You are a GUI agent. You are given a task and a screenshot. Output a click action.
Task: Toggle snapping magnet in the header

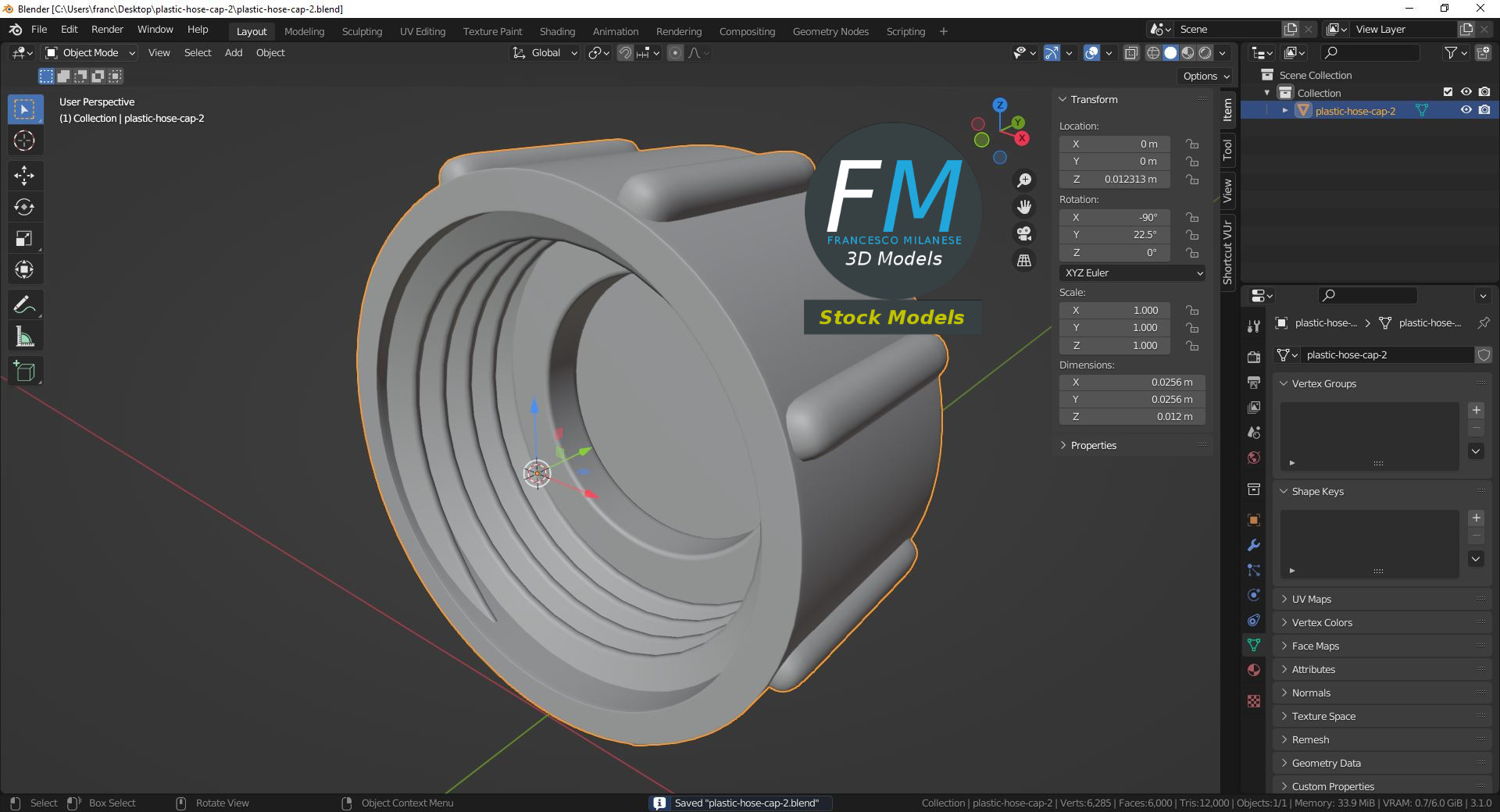click(x=625, y=53)
